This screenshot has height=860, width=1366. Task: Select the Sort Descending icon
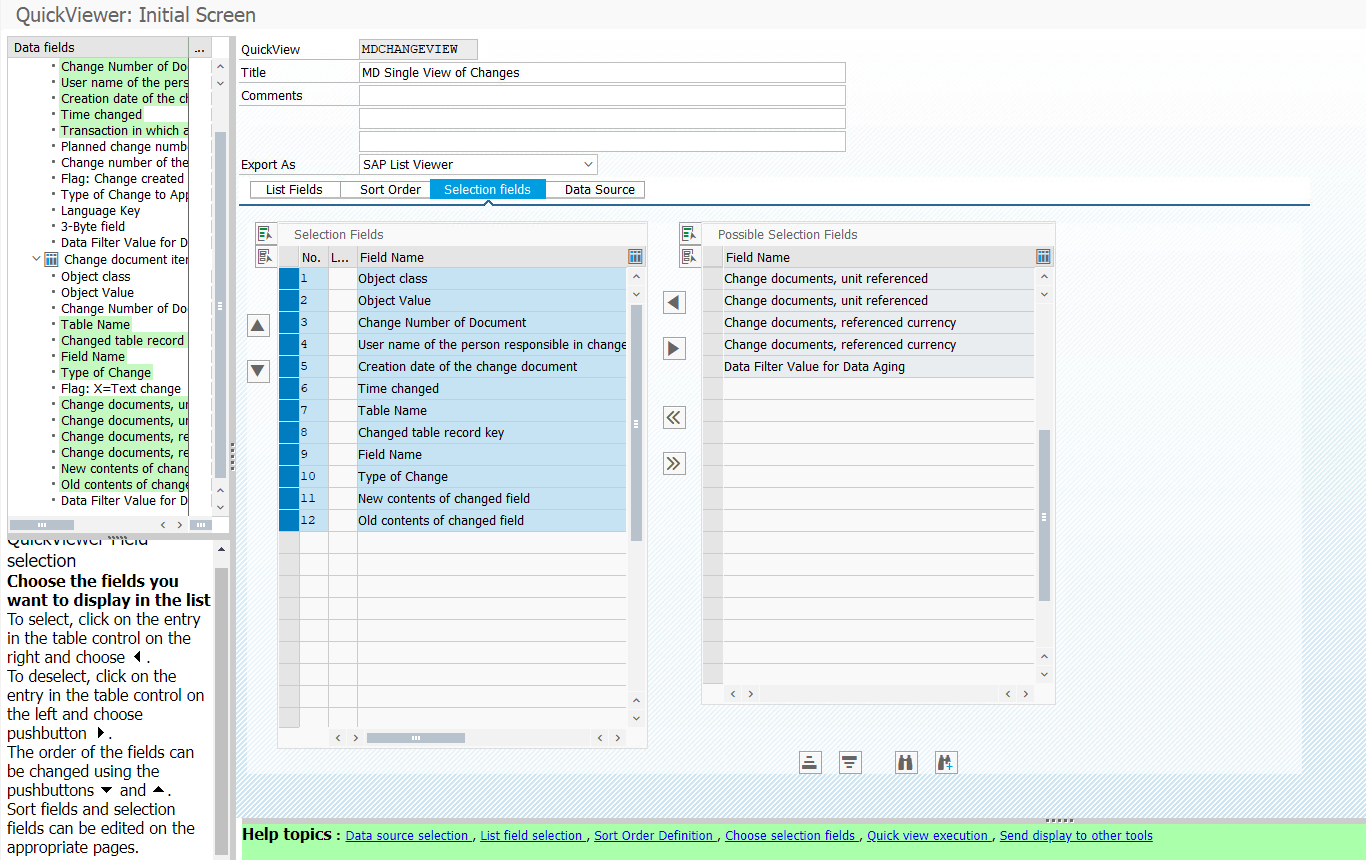849,762
